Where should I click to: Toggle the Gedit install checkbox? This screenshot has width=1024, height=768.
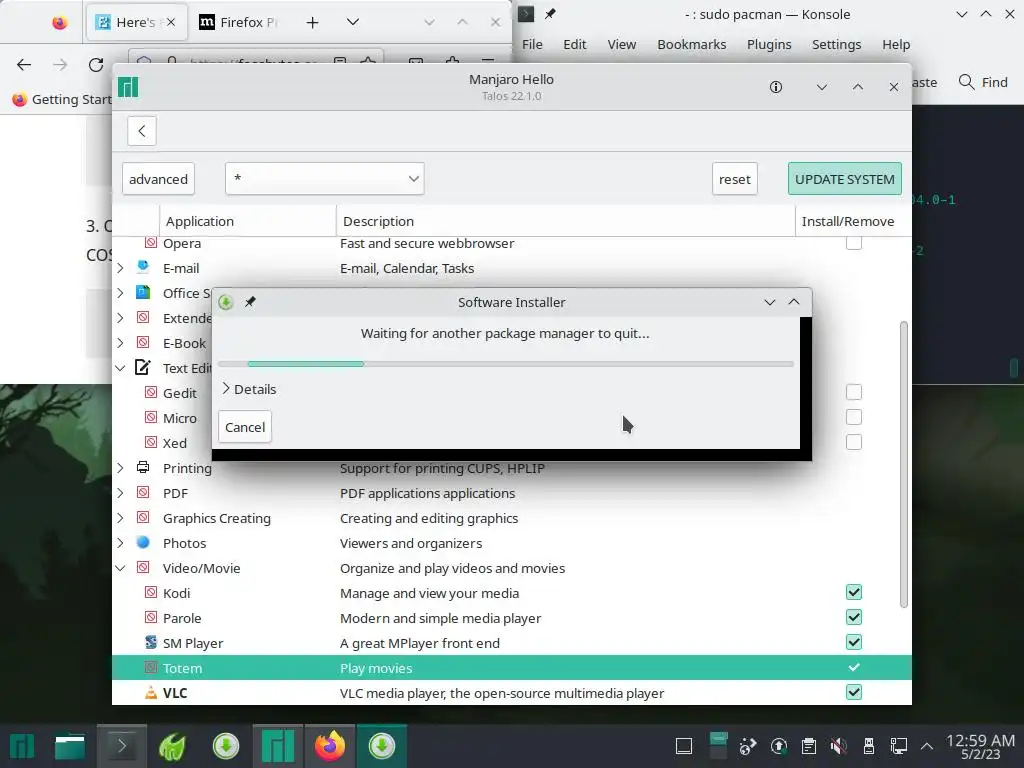coord(854,392)
